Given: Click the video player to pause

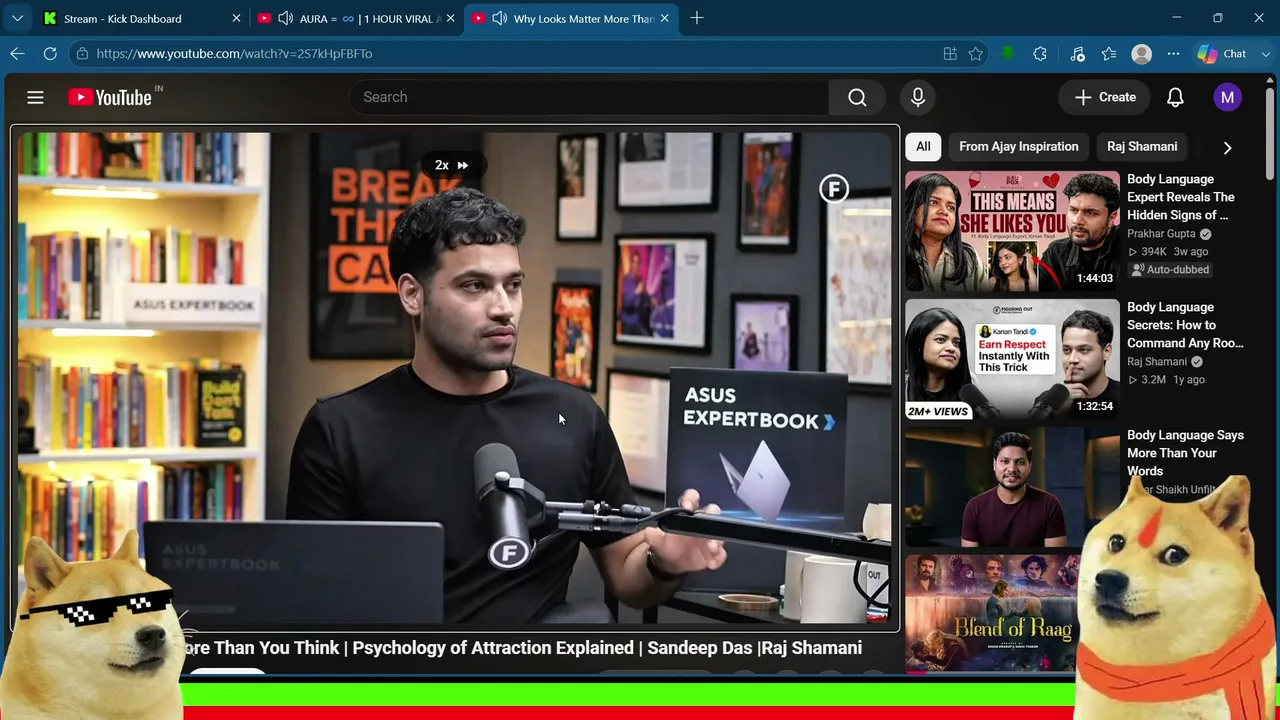Looking at the screenshot, I should [455, 380].
